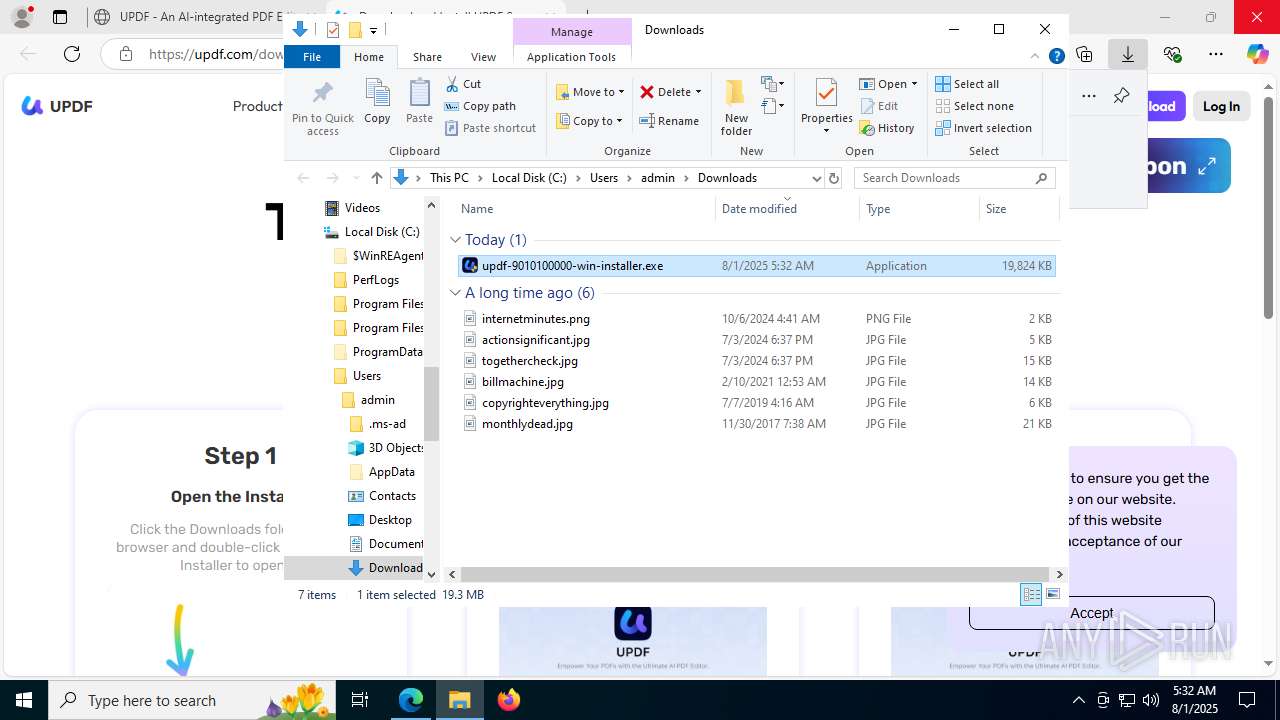This screenshot has width=1280, height=720.
Task: Collapse the A long time ago group
Action: (455, 293)
